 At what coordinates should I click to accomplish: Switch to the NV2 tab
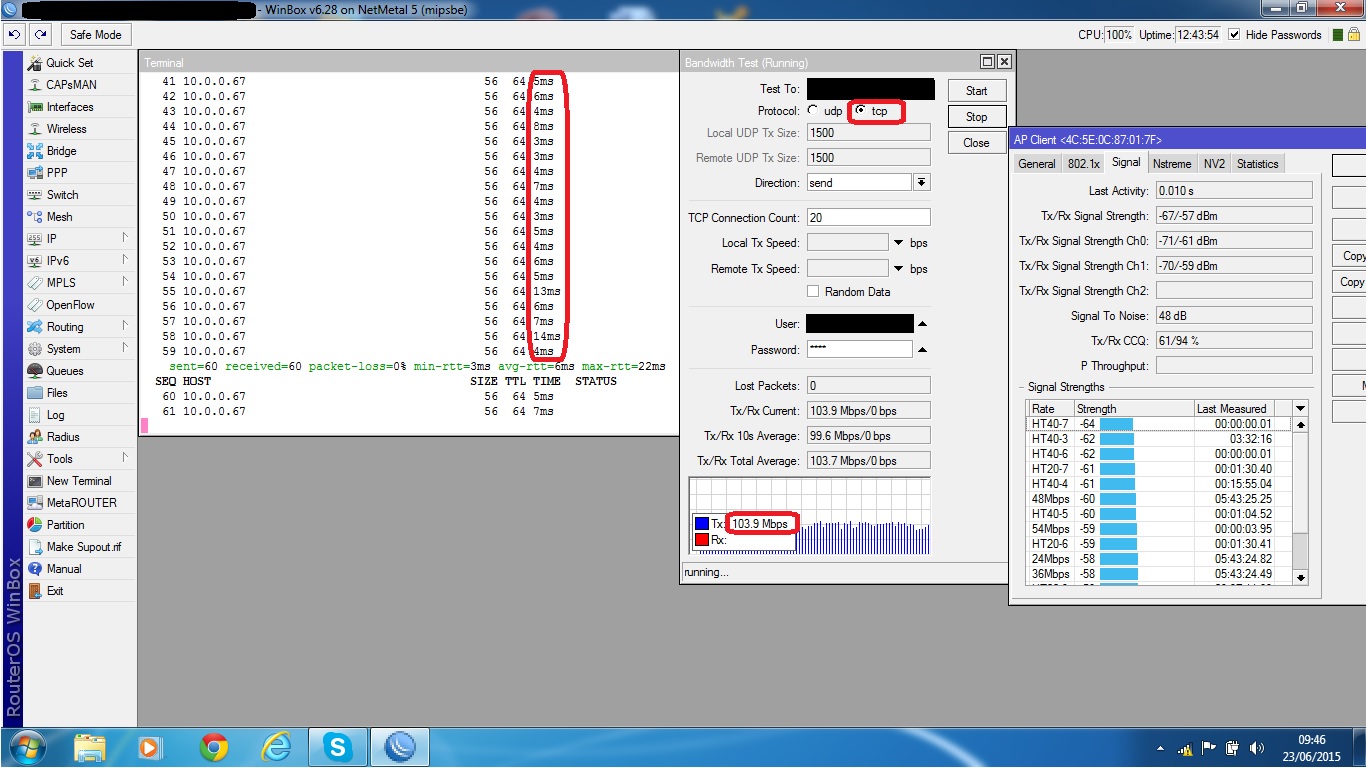click(1214, 164)
